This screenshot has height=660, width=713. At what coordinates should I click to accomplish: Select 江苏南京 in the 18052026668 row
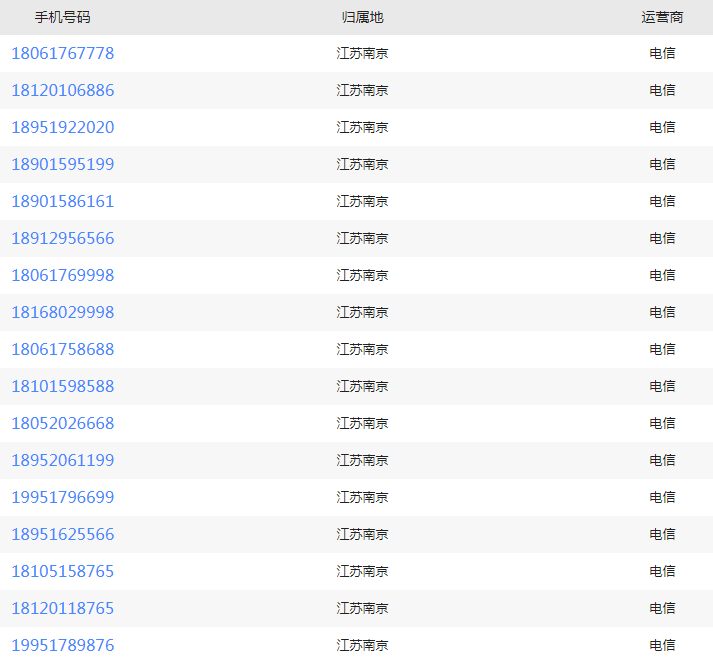pos(362,423)
